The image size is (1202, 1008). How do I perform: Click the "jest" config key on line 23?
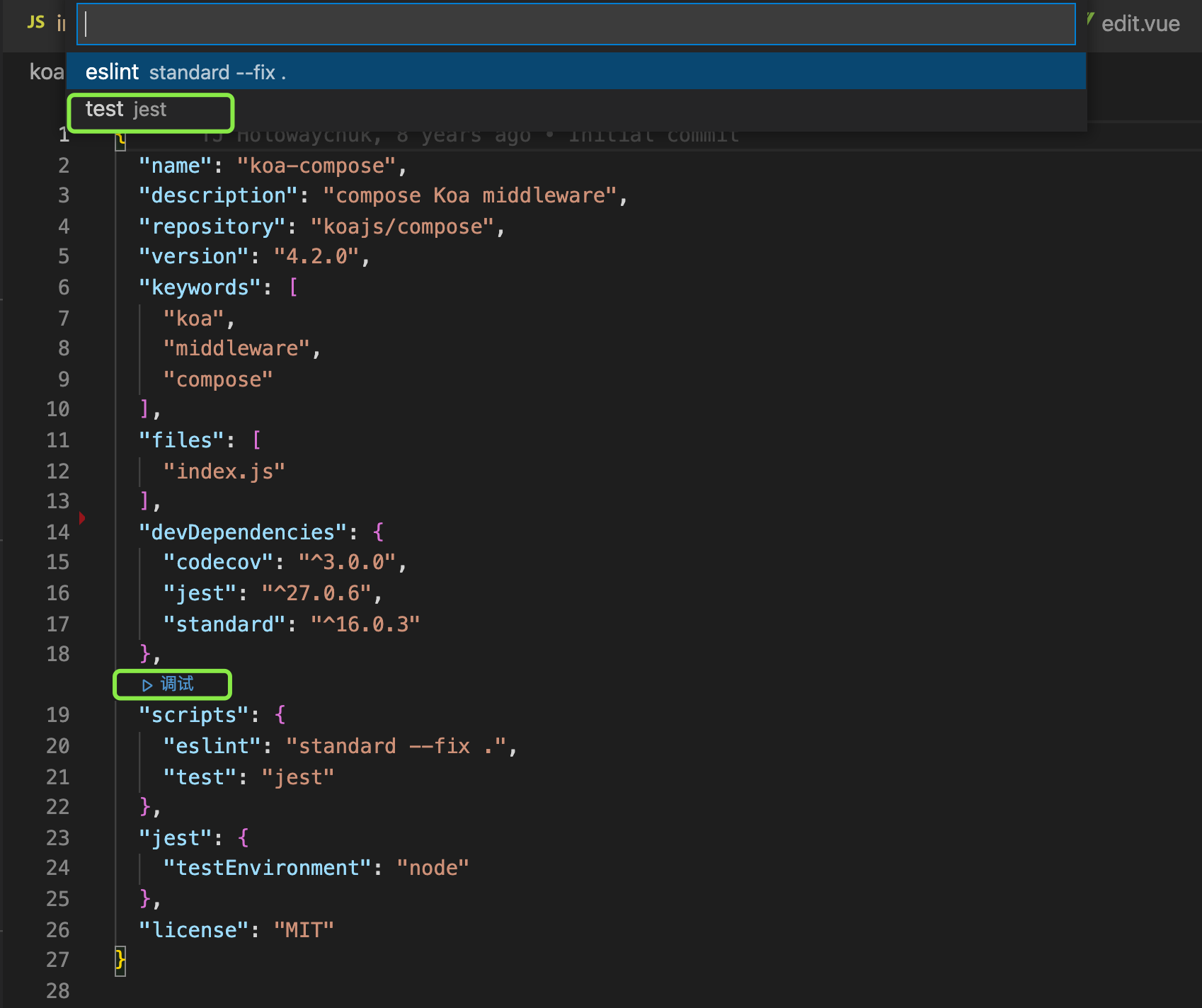click(x=175, y=838)
